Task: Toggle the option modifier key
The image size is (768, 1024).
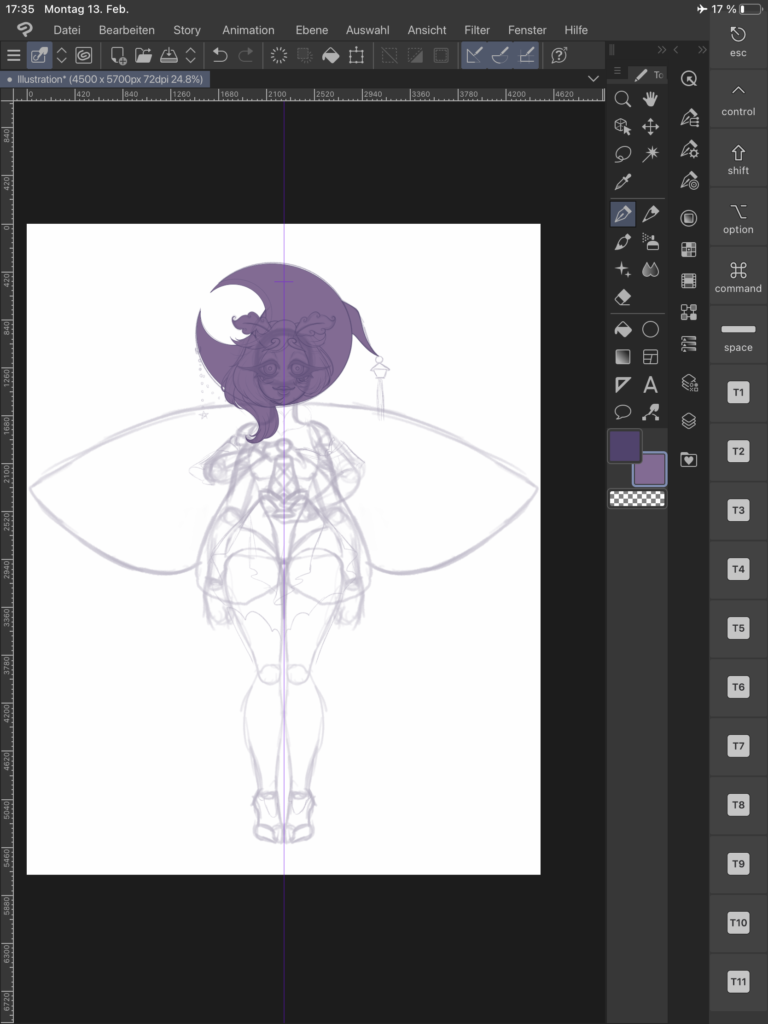Action: (x=738, y=218)
